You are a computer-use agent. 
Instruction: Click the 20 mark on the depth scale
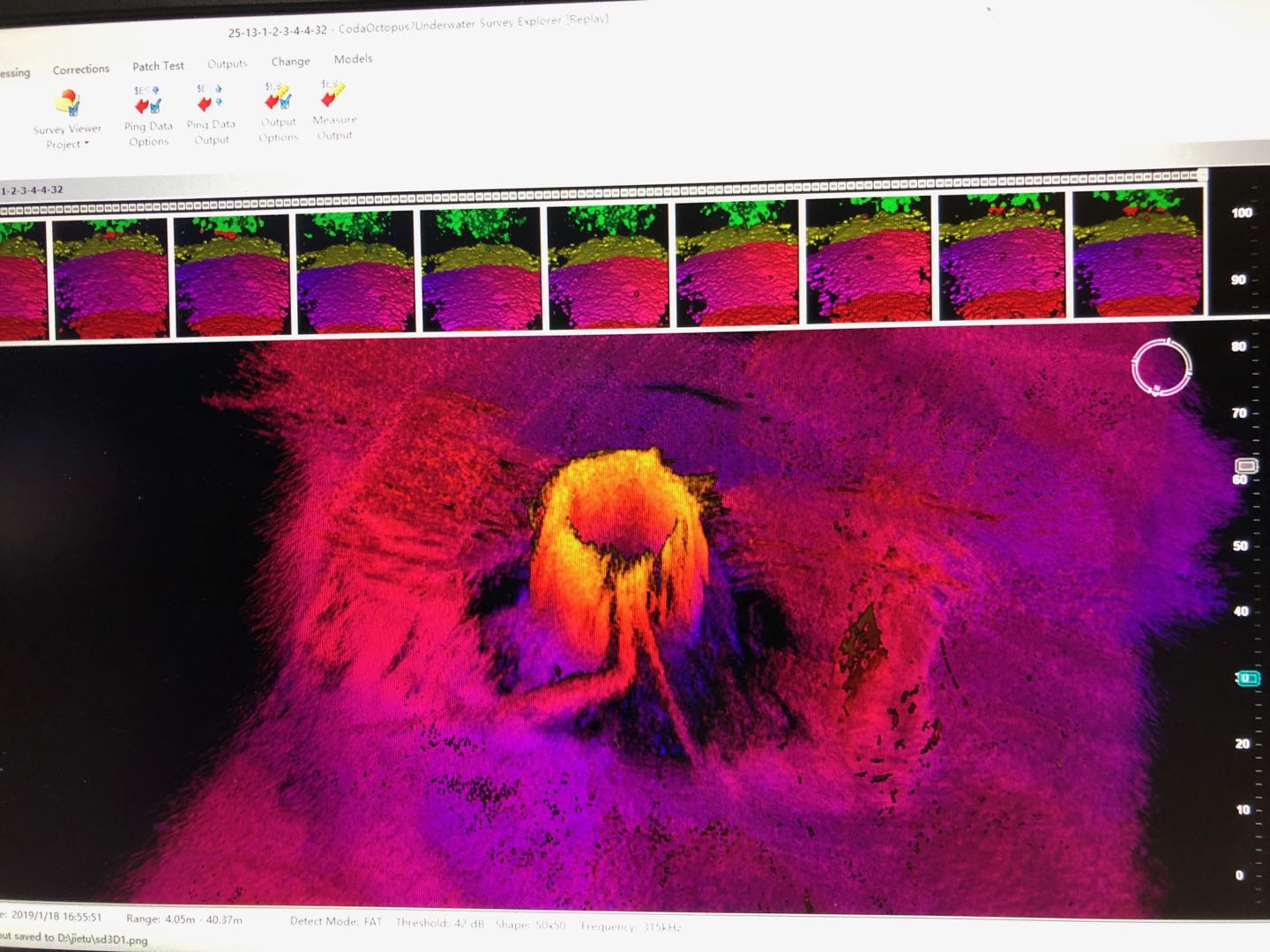(1242, 743)
